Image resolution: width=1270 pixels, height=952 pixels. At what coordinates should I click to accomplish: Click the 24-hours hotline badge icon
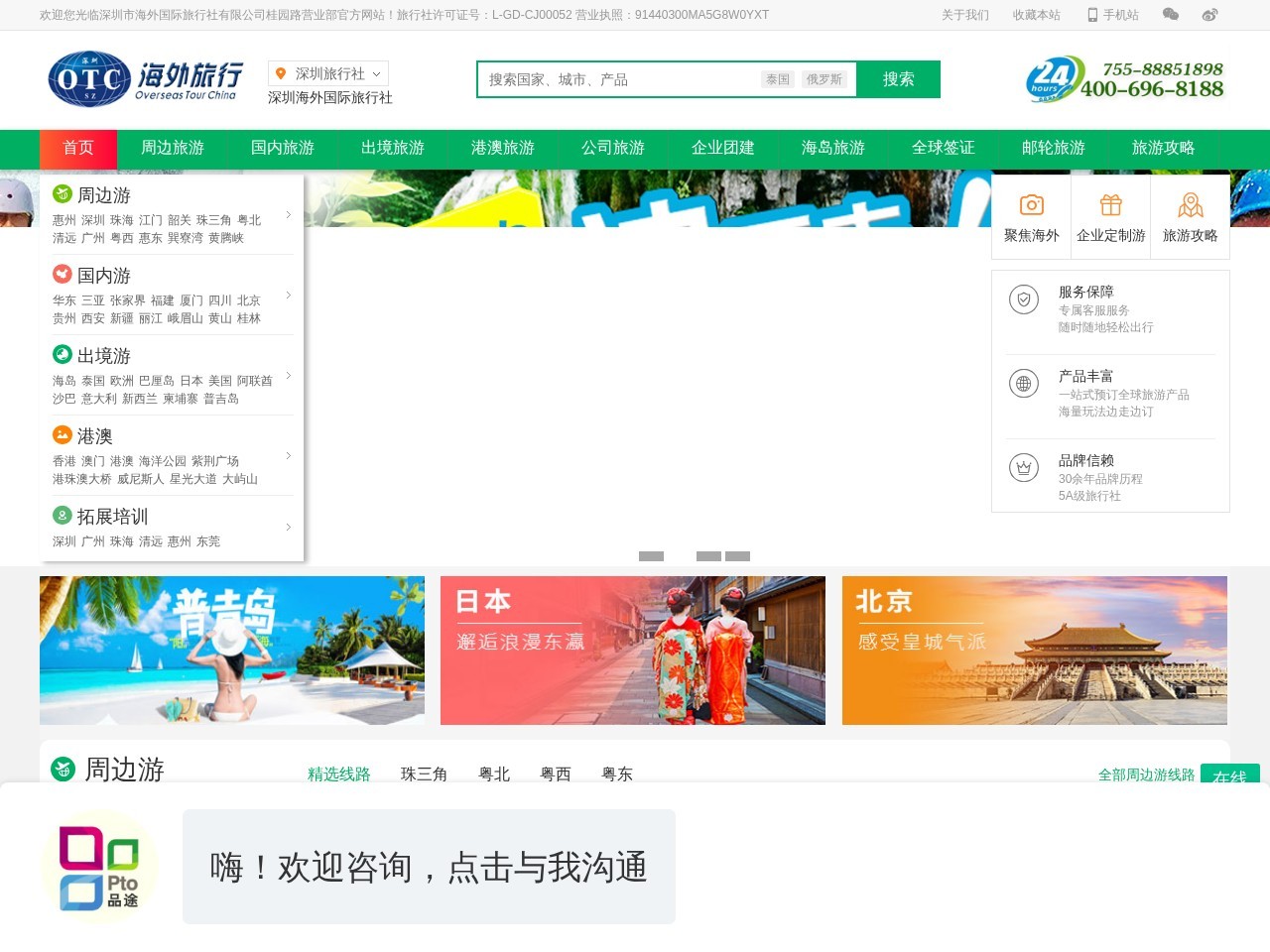1051,79
